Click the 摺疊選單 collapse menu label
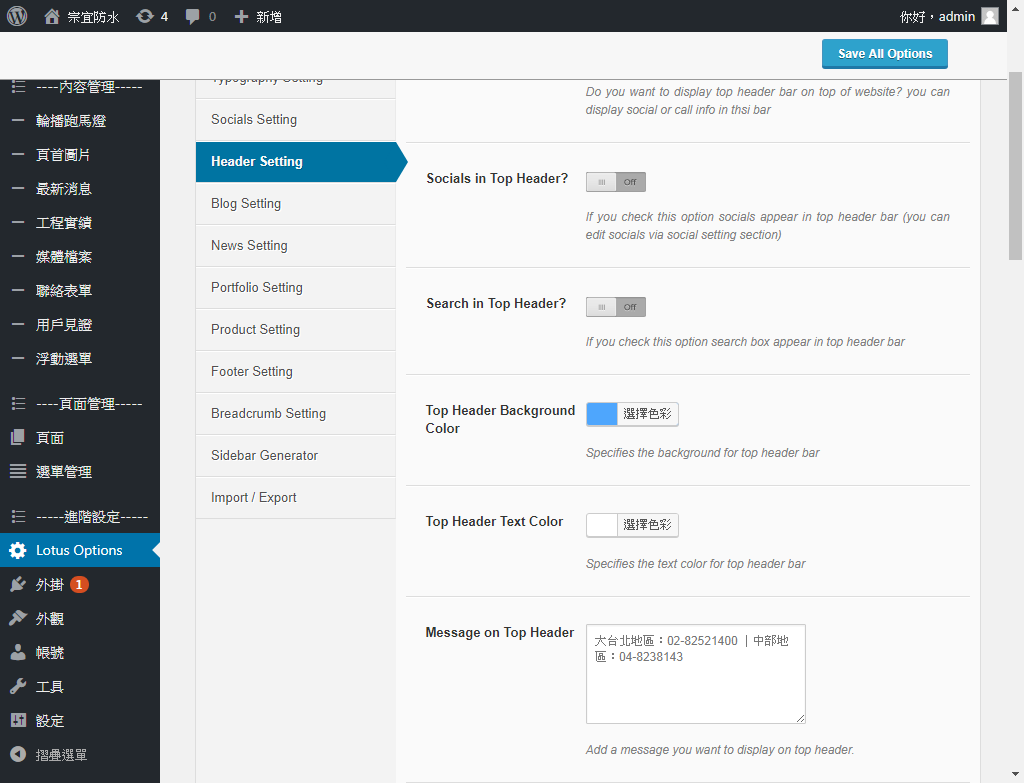 click(x=61, y=755)
